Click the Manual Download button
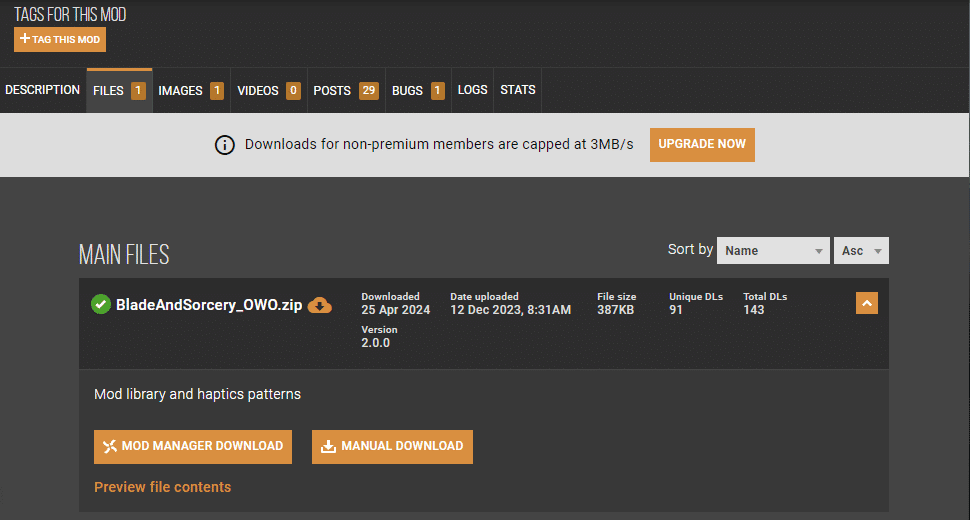970x520 pixels. tap(392, 446)
